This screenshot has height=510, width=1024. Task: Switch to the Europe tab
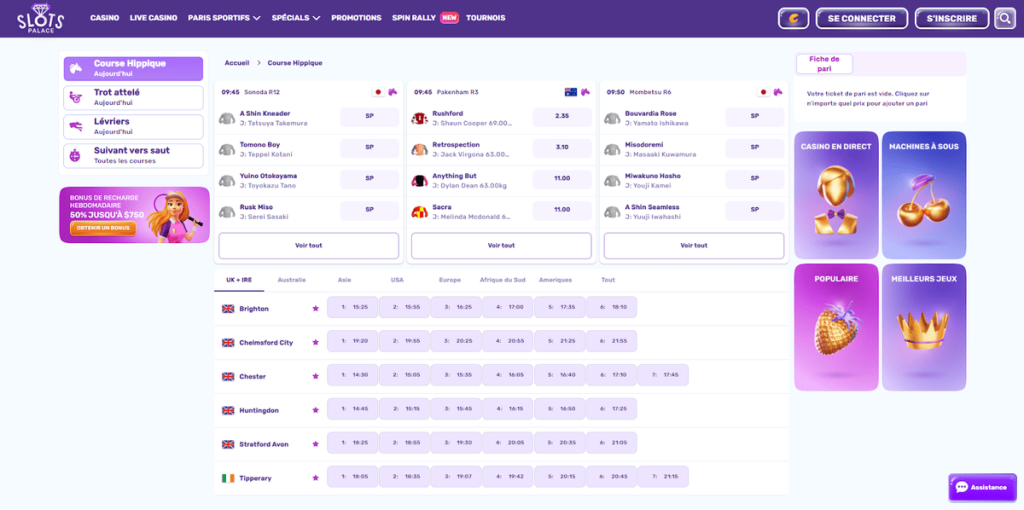click(x=450, y=280)
